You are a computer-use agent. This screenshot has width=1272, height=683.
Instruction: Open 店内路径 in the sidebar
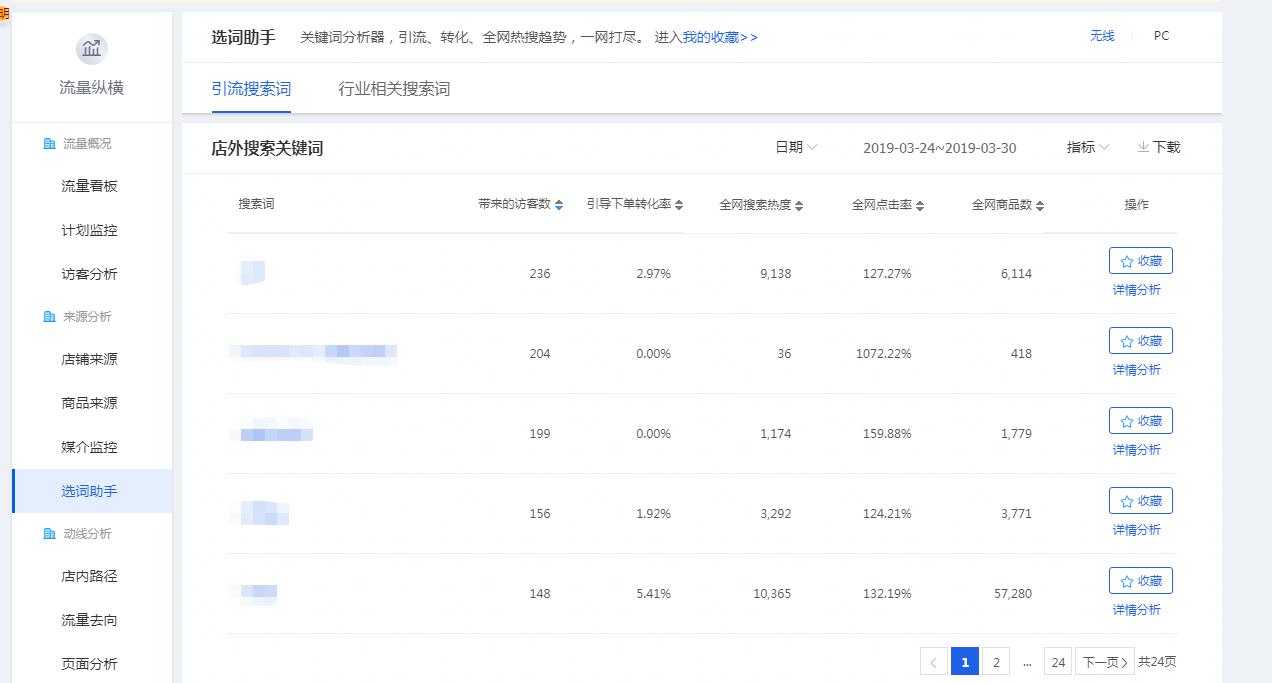pos(89,576)
